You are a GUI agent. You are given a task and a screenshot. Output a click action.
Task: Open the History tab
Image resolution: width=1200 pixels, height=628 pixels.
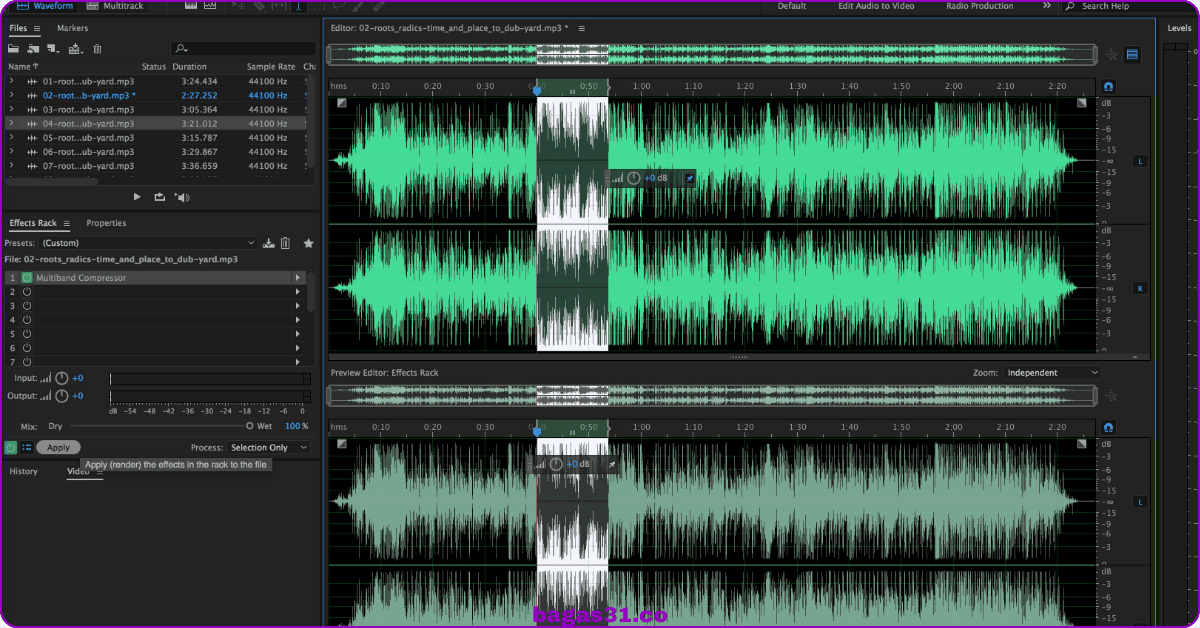click(24, 471)
